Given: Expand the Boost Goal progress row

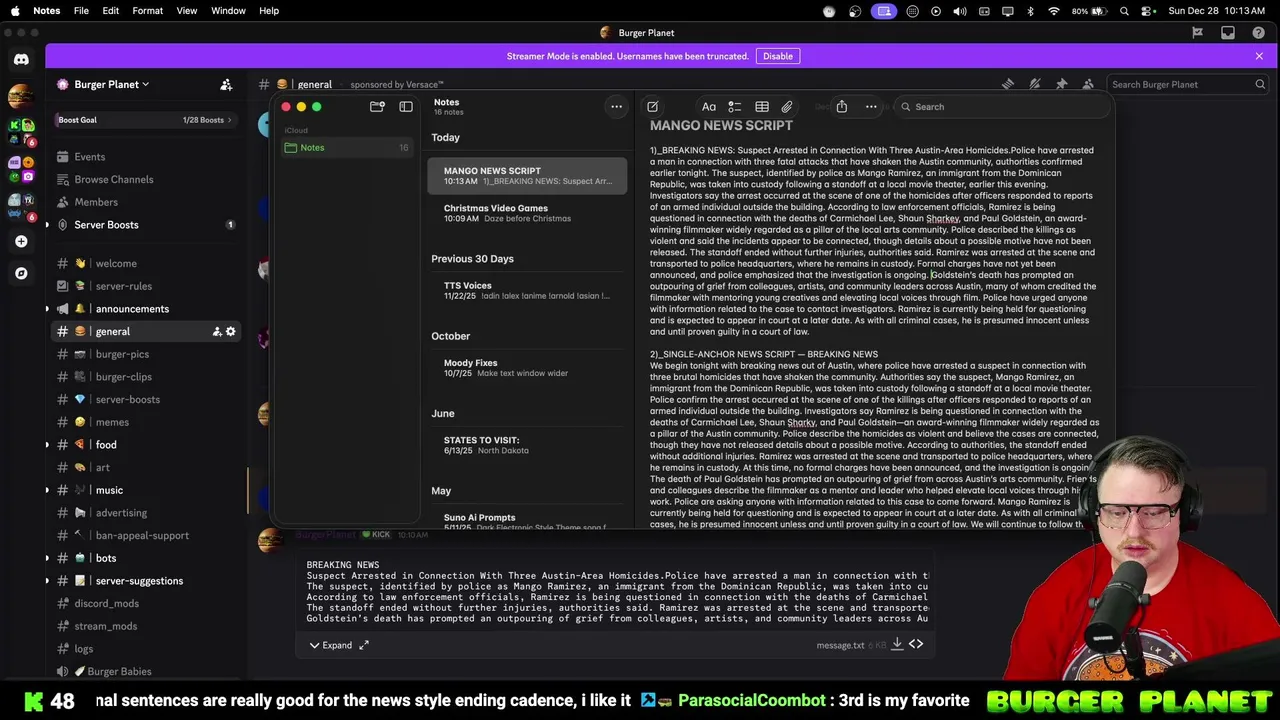Looking at the screenshot, I should point(145,120).
